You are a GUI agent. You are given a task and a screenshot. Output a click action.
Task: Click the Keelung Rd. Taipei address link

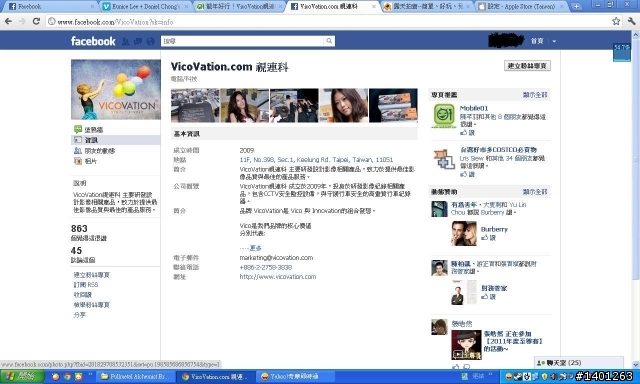tap(316, 160)
